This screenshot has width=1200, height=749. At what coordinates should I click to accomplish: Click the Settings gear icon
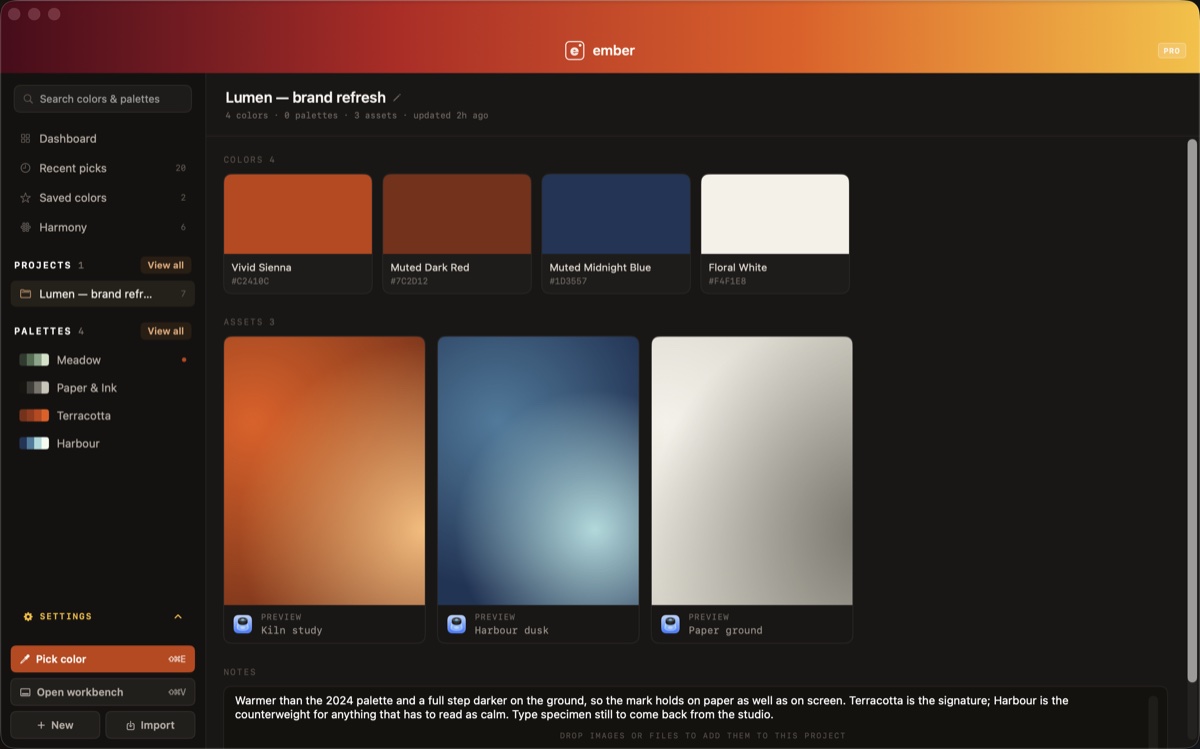pyautogui.click(x=28, y=617)
